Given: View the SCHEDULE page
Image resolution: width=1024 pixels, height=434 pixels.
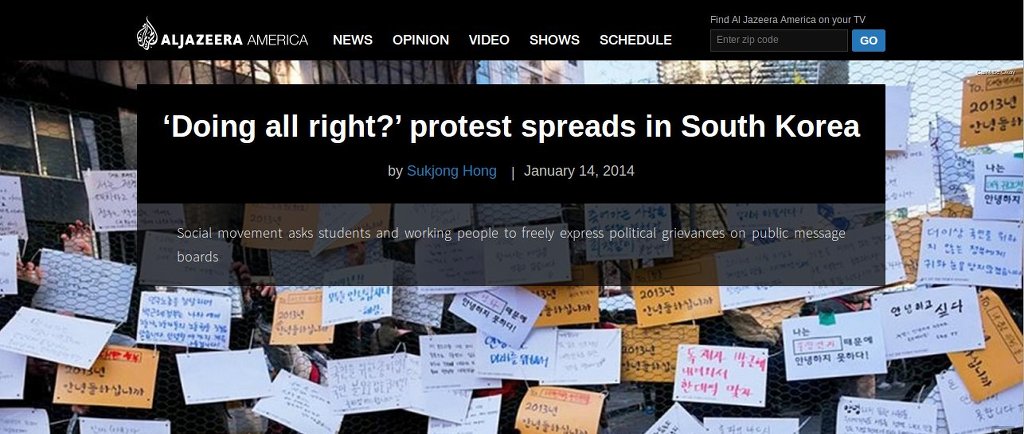Looking at the screenshot, I should coord(635,40).
